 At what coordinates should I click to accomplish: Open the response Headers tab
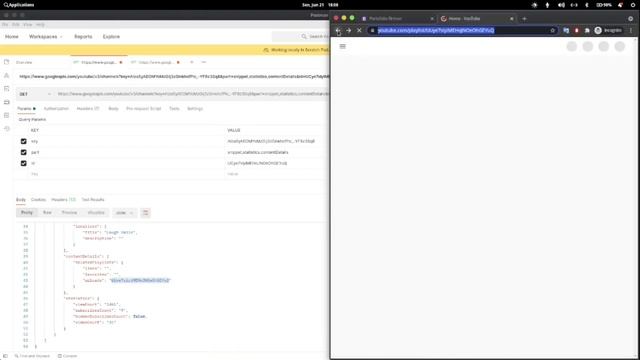pyautogui.click(x=63, y=200)
